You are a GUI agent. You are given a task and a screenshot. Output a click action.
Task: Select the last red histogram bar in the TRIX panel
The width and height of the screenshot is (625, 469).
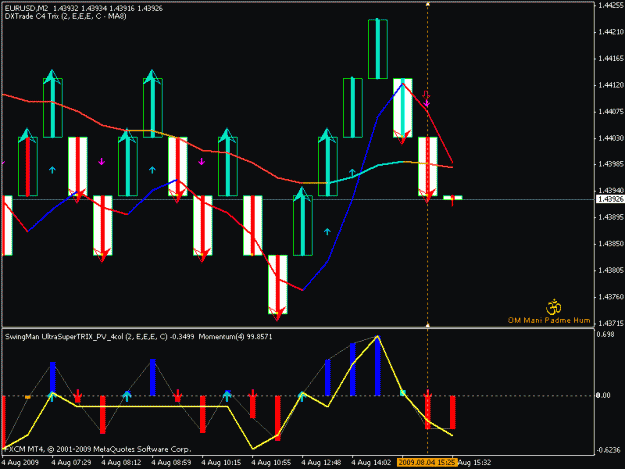pos(452,412)
